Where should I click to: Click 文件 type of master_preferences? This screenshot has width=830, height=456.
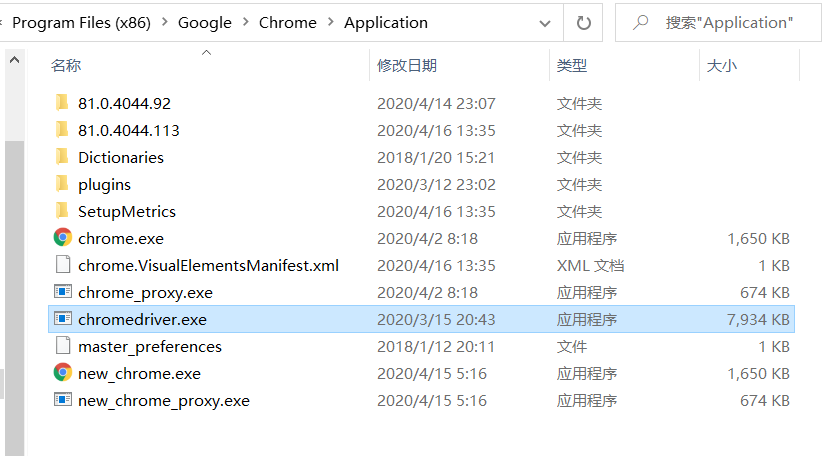click(572, 346)
